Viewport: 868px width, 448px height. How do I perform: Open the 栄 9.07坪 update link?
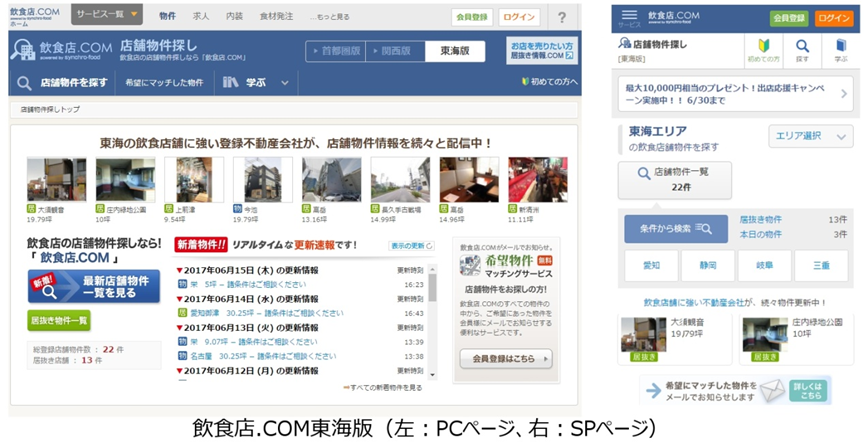(254, 342)
